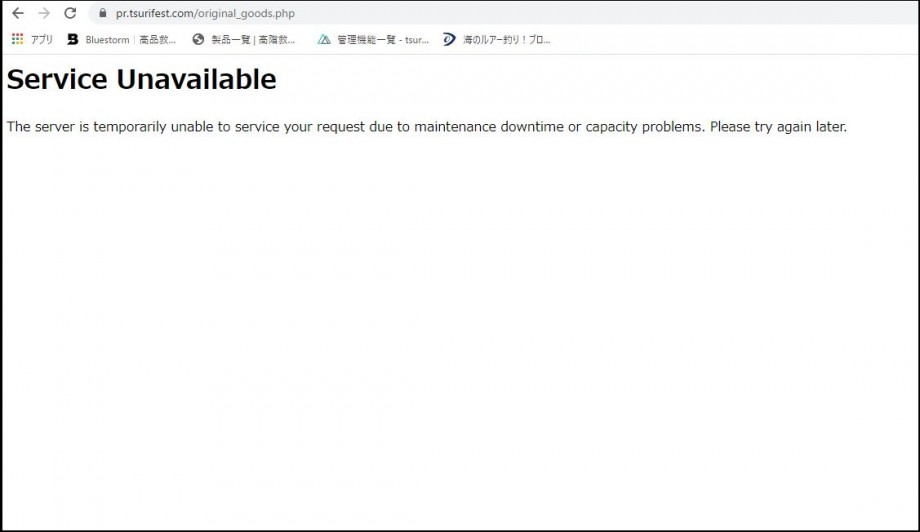This screenshot has height=532, width=920.
Task: Open the アプリ apps grid shortcut
Action: click(32, 39)
